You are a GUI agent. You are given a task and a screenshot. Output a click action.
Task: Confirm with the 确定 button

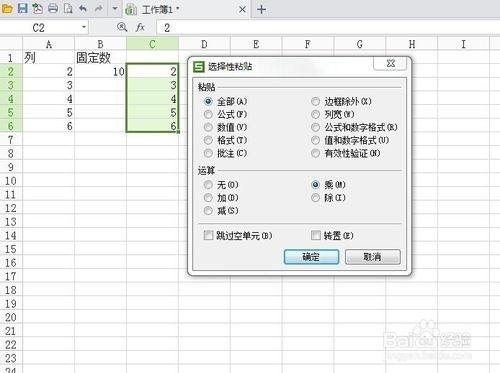(x=311, y=257)
